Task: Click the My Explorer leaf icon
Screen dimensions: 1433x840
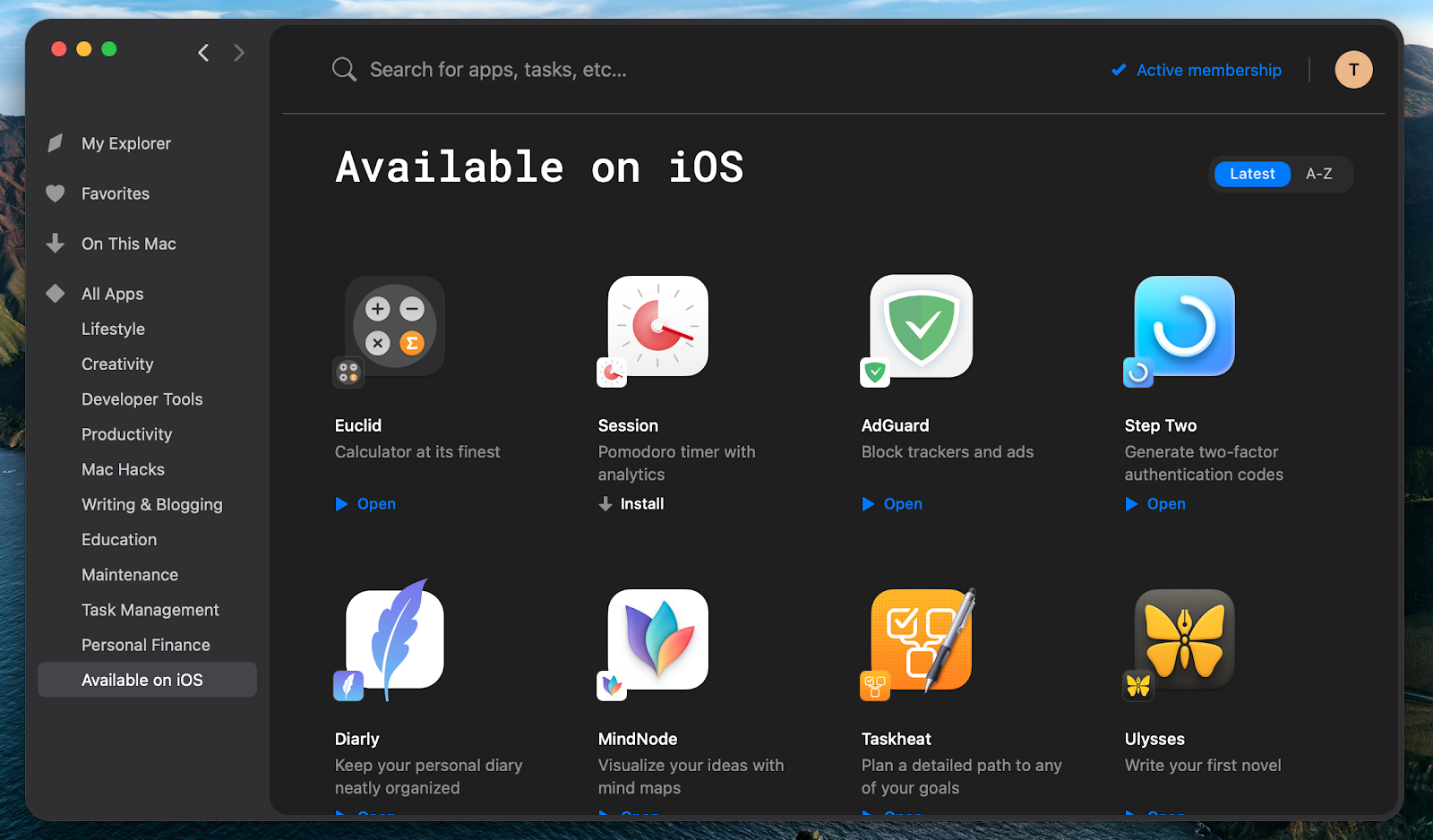Action: (x=56, y=143)
